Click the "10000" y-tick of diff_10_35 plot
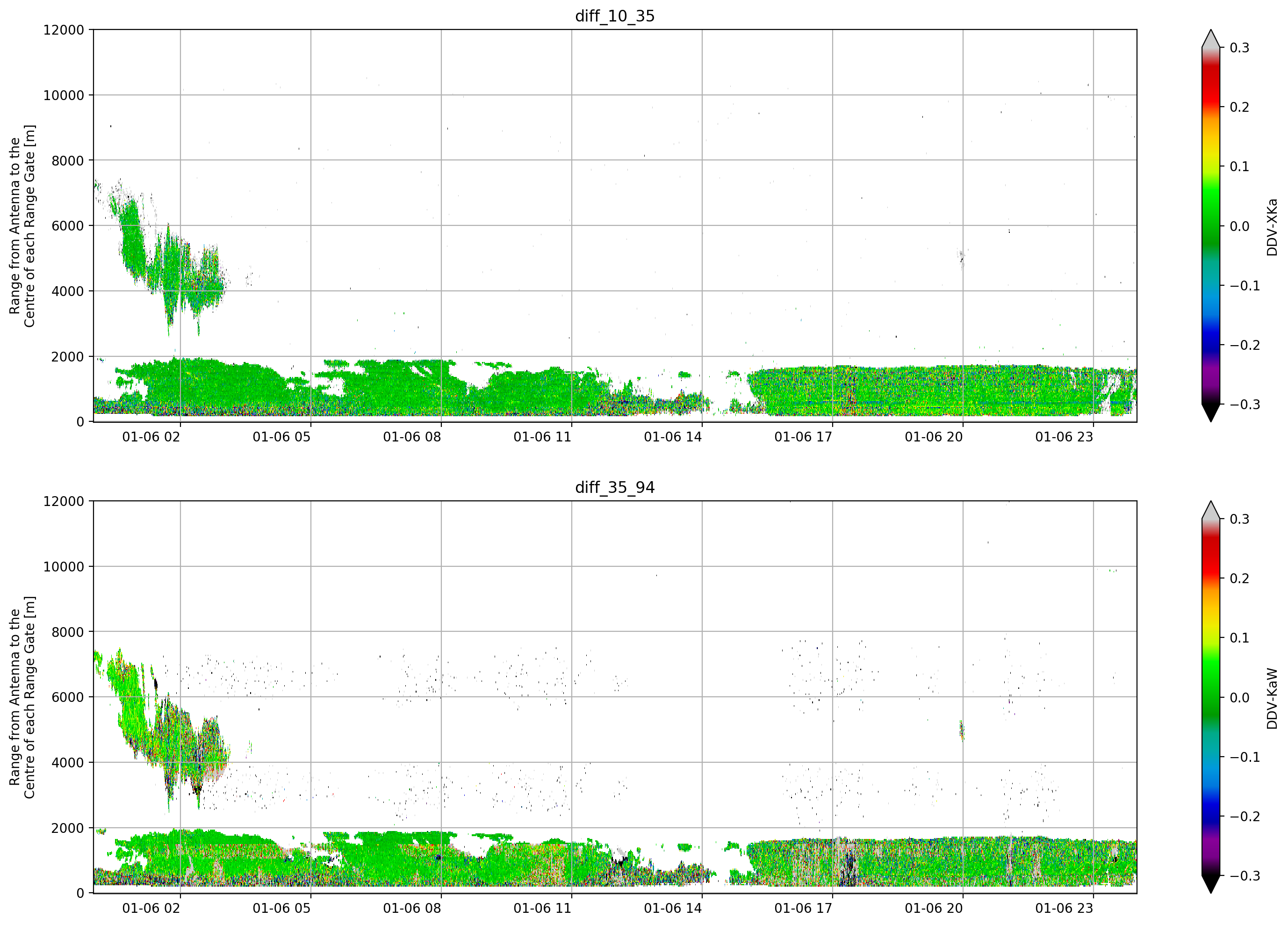This screenshot has width=1288, height=925. click(x=64, y=95)
